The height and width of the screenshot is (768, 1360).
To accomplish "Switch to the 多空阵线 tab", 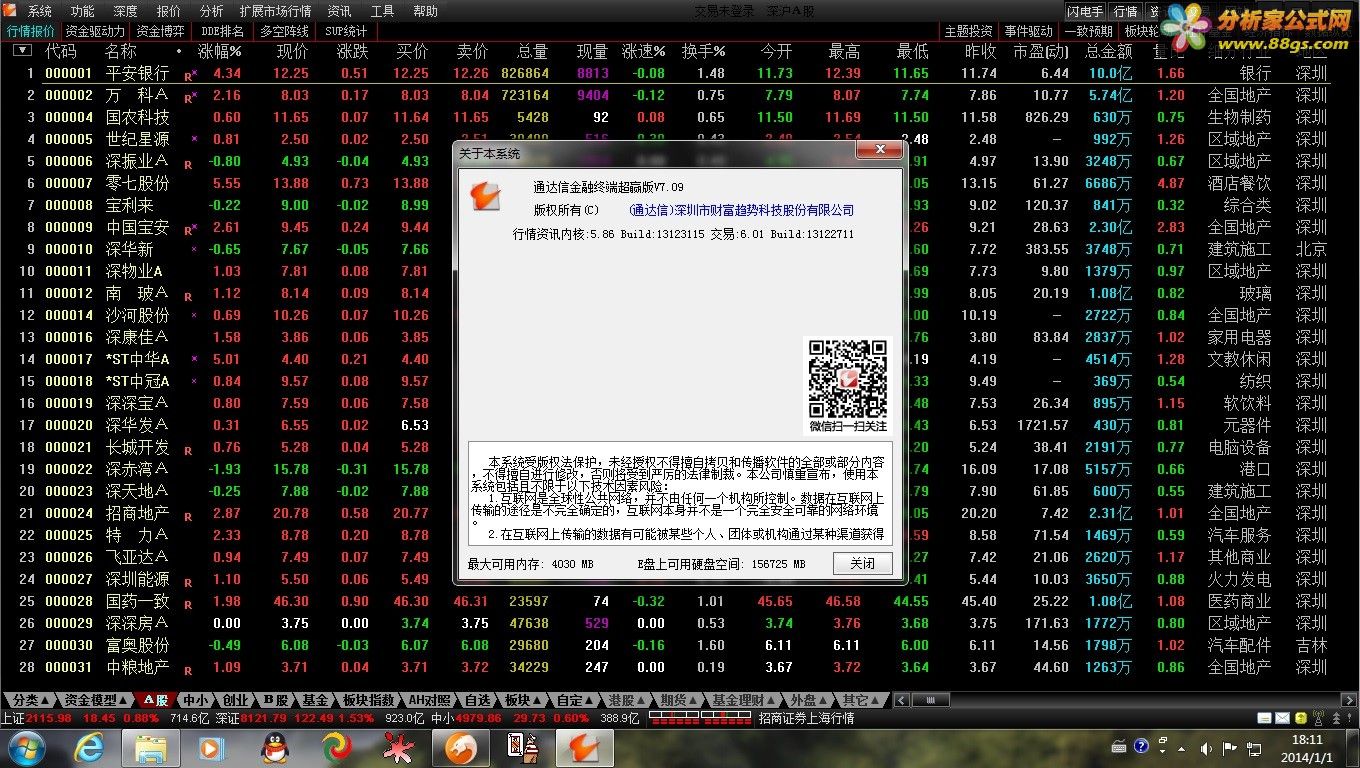I will (284, 31).
